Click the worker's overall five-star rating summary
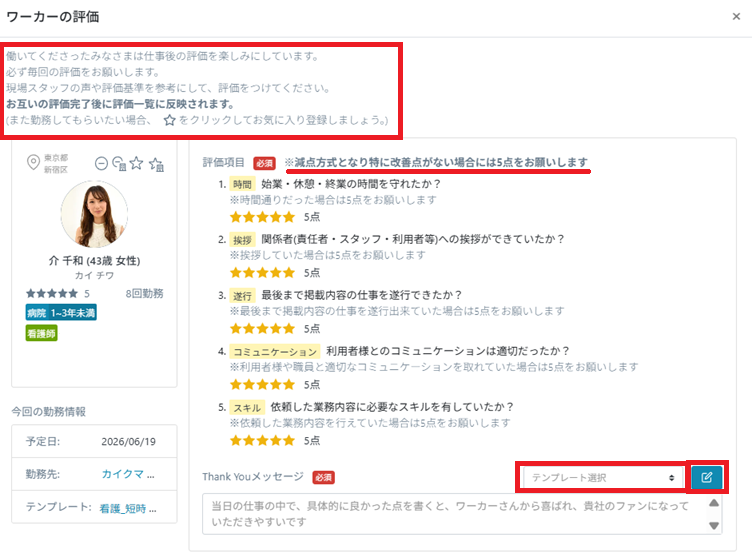Image resolution: width=752 pixels, height=558 pixels. coord(58,293)
